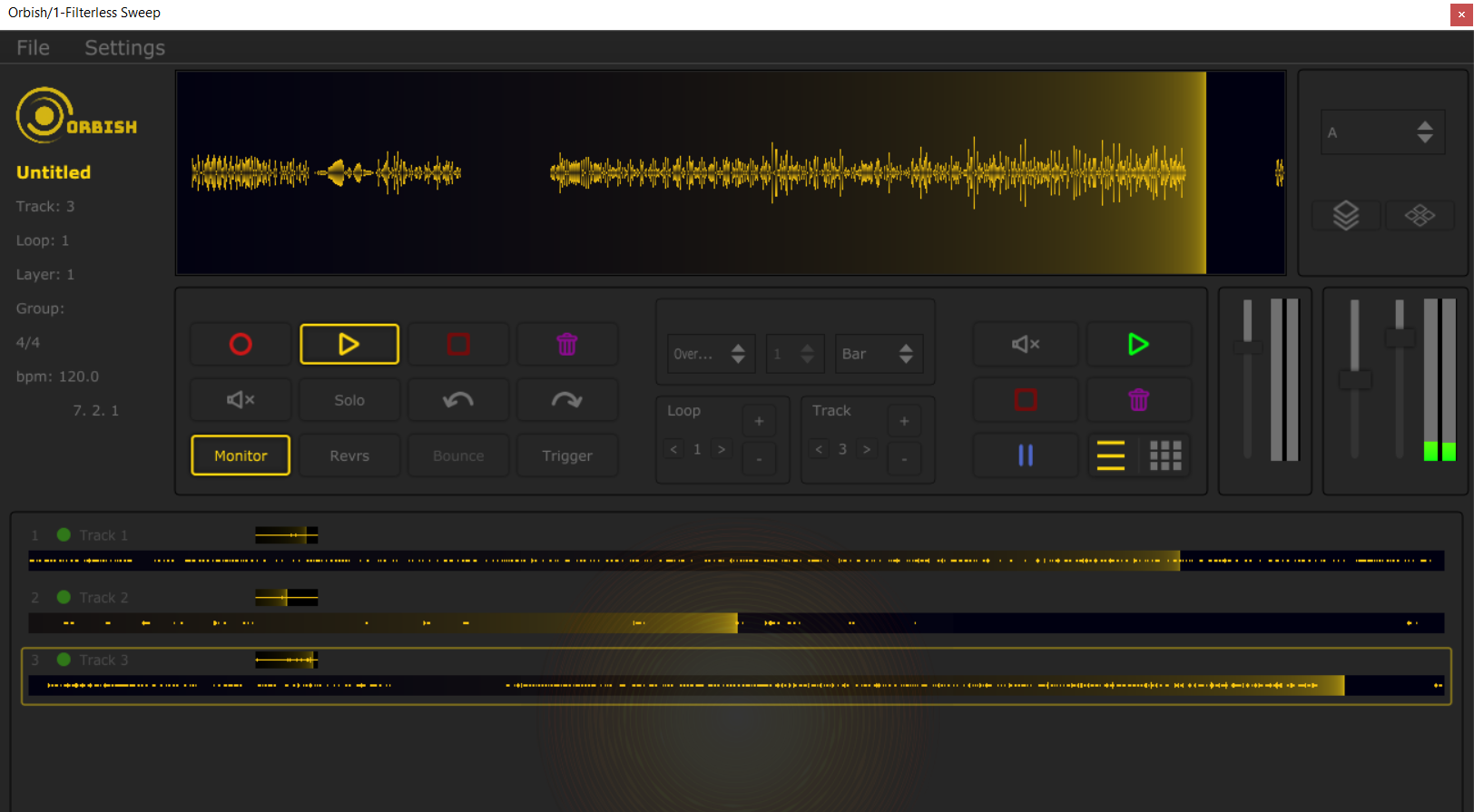Viewport: 1474px width, 812px height.
Task: Click the Orbish logo
Action: (x=76, y=115)
